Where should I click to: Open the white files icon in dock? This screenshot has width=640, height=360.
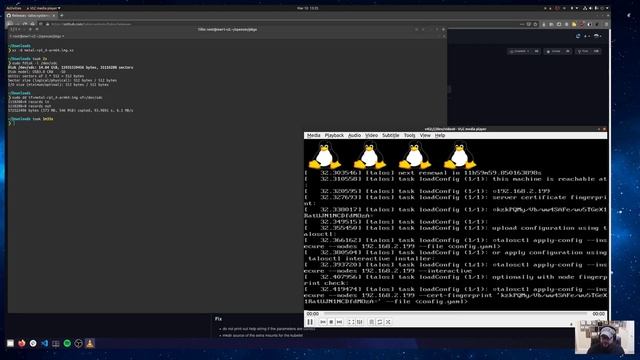[x=10, y=343]
